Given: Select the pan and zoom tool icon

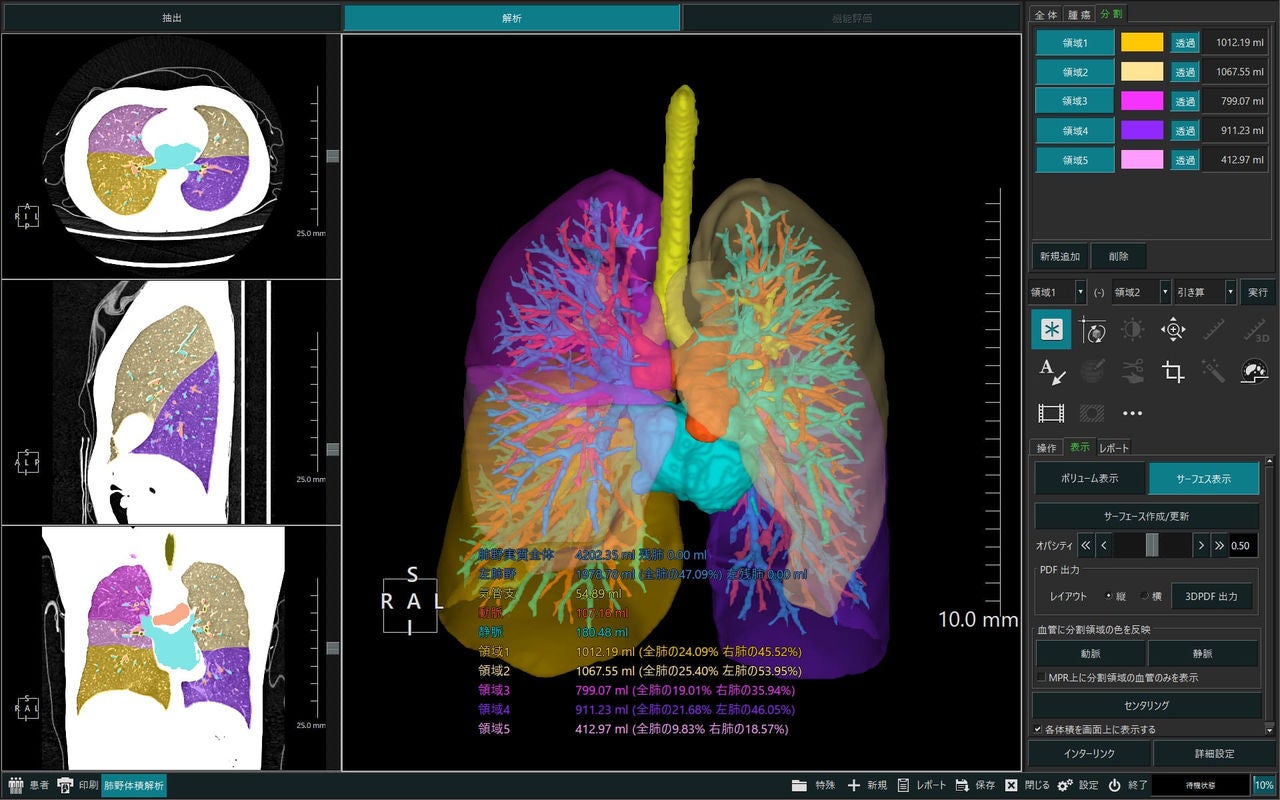Looking at the screenshot, I should click(1173, 329).
